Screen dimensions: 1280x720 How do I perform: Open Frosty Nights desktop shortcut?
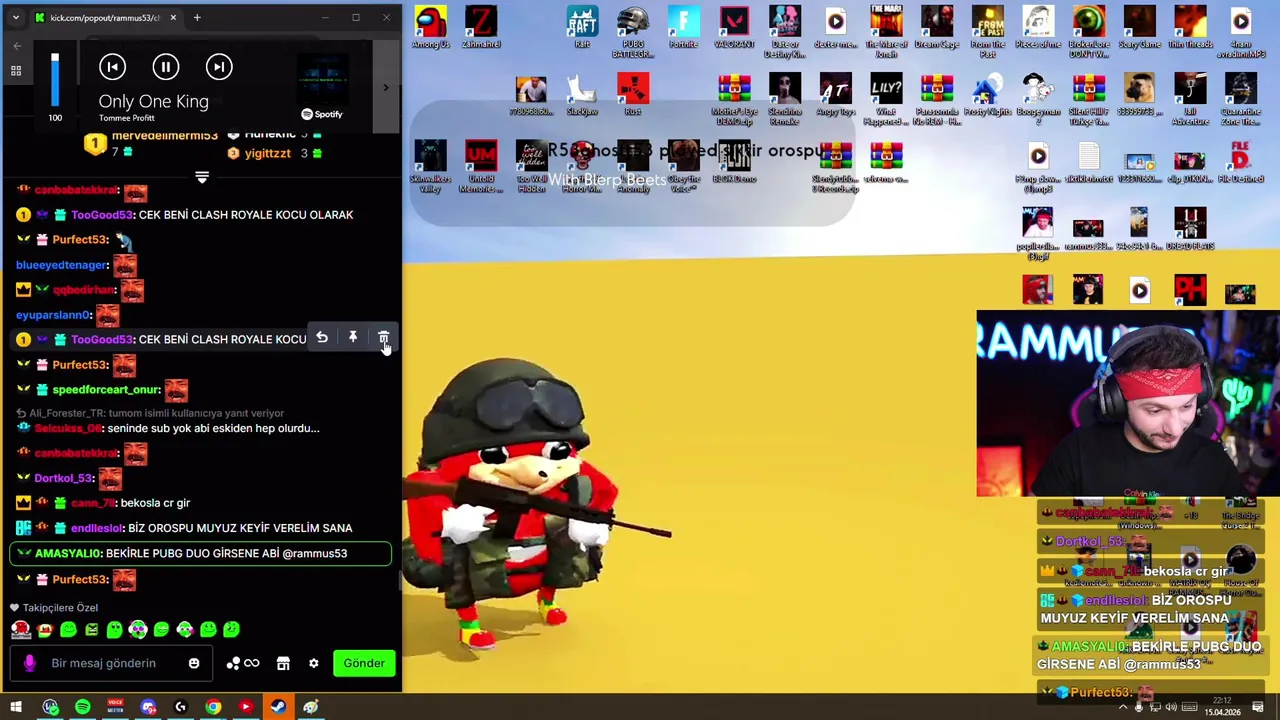[987, 95]
